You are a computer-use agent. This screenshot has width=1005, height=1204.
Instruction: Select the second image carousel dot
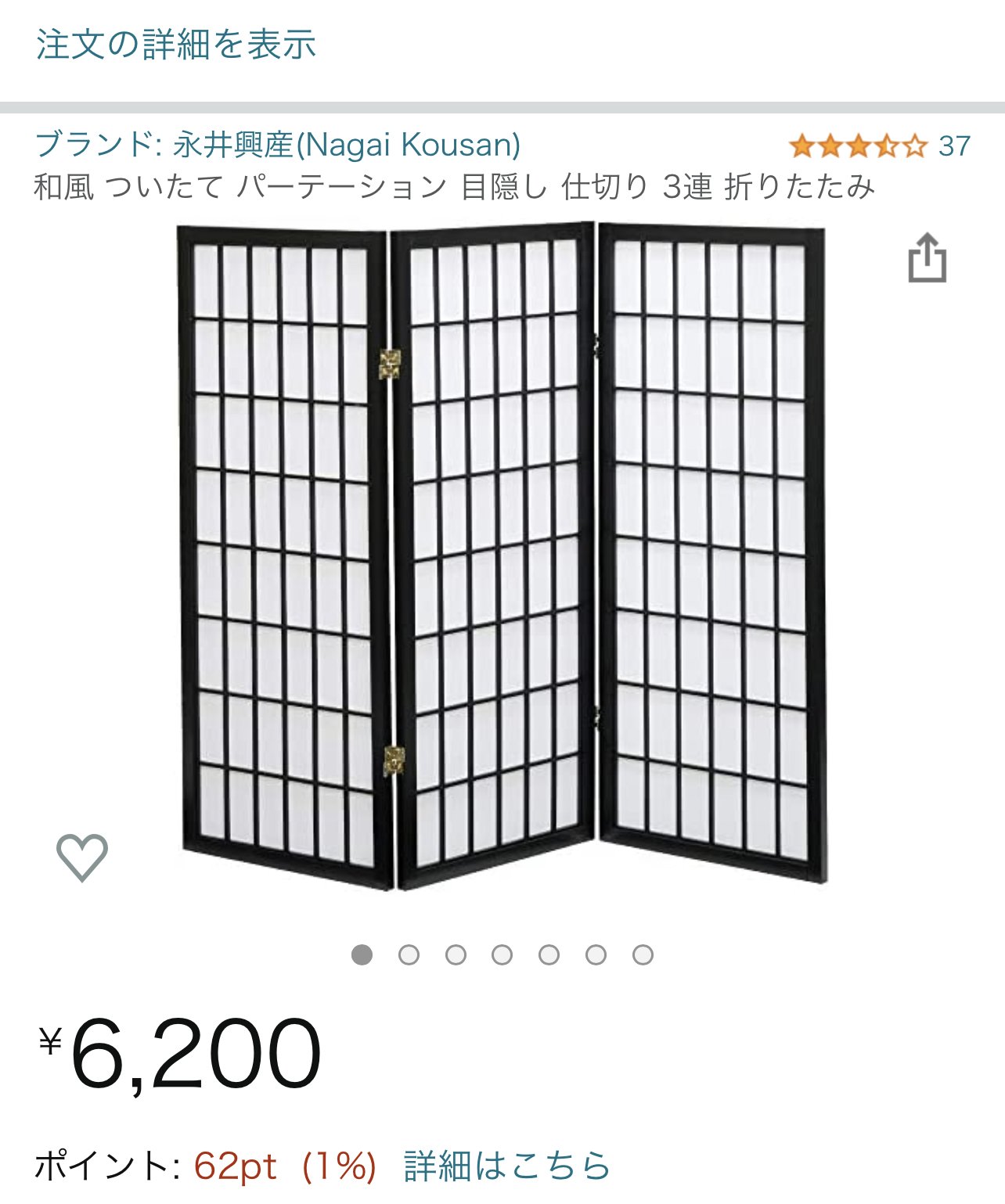point(409,954)
